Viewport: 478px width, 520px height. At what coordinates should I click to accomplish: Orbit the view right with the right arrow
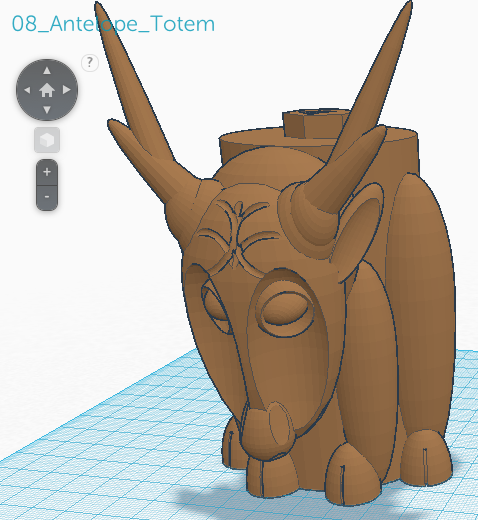point(67,90)
